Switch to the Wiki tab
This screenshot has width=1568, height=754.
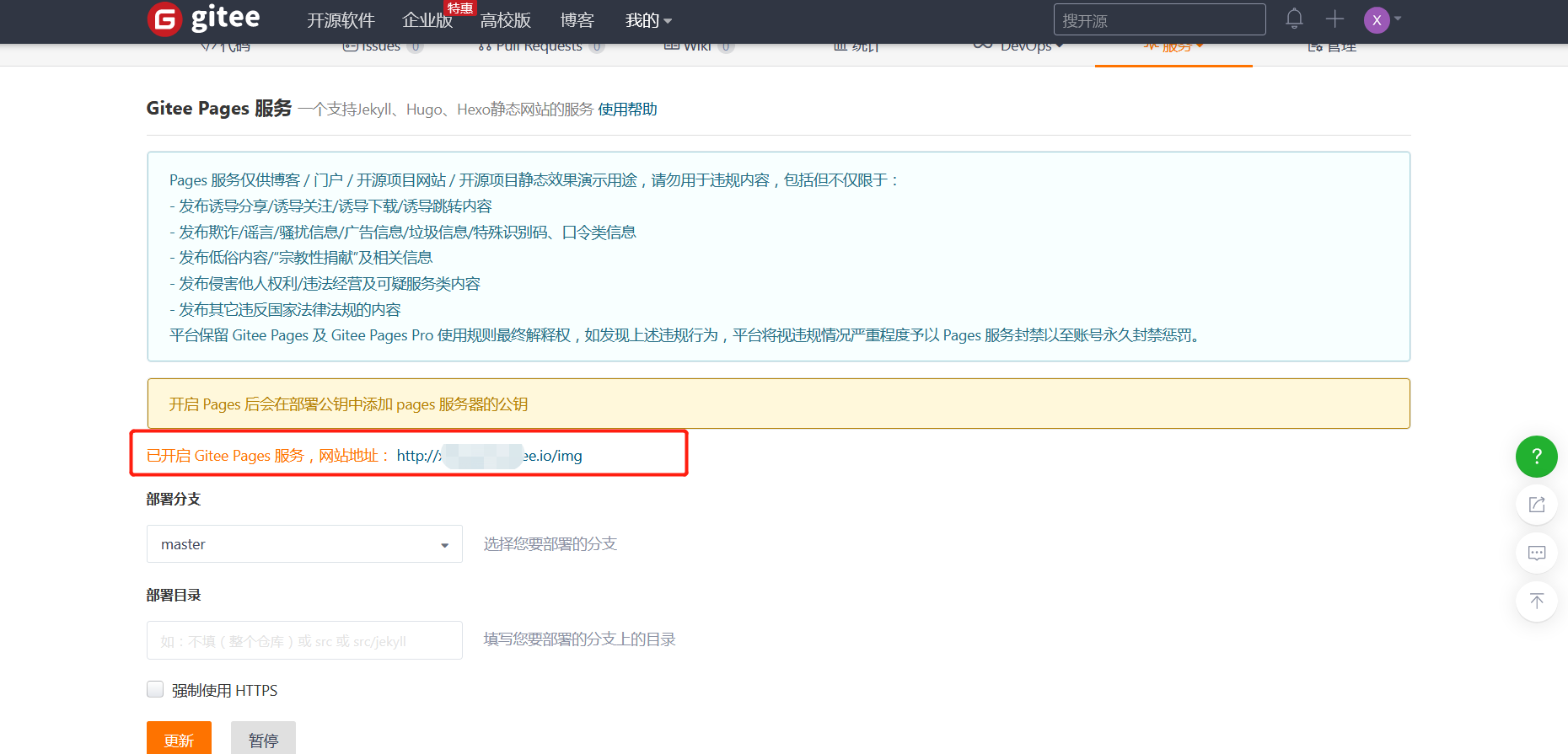pos(699,46)
